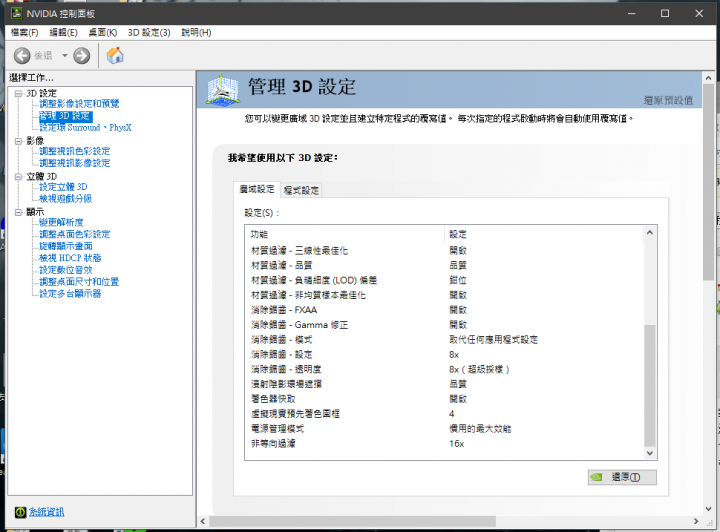Select the 消除鋸齒 - 透明度 row

point(444,370)
